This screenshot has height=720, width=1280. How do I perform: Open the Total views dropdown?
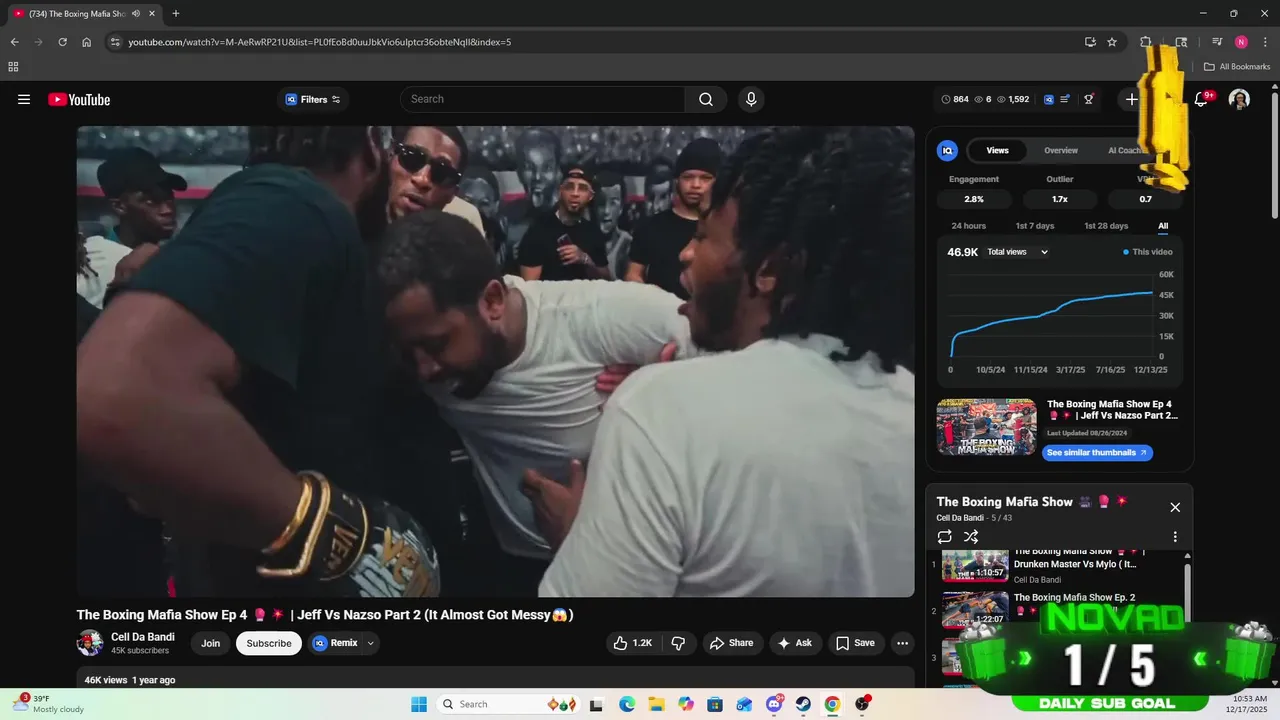pyautogui.click(x=1017, y=252)
